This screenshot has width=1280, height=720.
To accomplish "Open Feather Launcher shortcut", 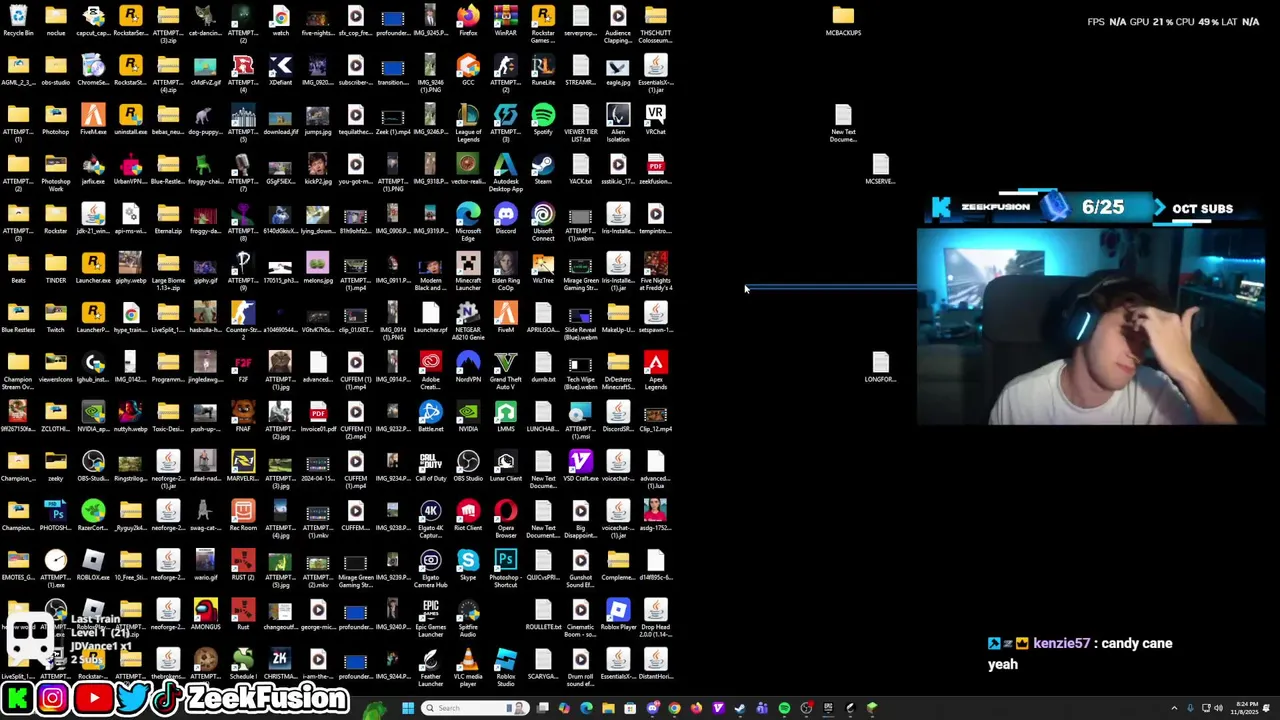I will (430, 667).
